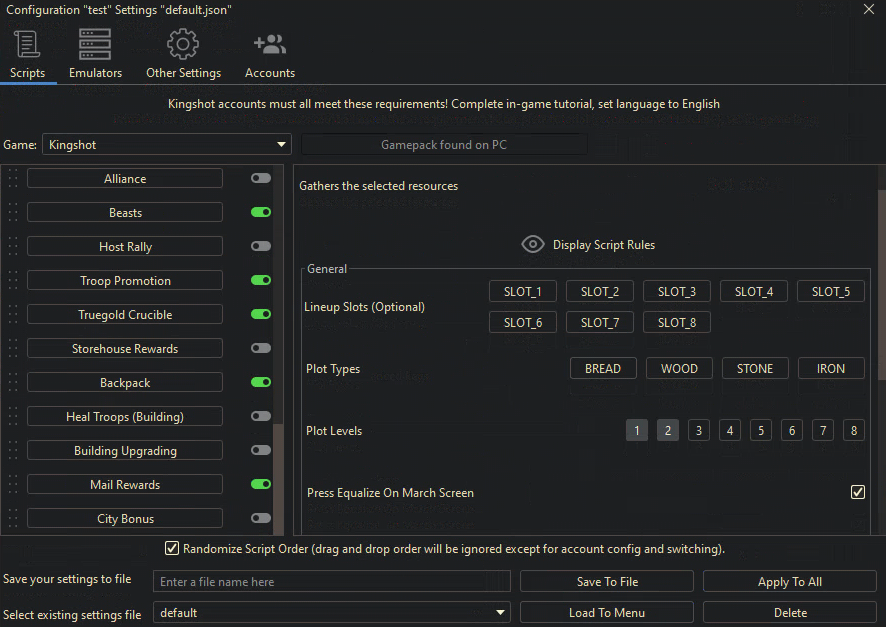Uncheck Press Equalize On March Screen
Image resolution: width=886 pixels, height=627 pixels.
(857, 492)
